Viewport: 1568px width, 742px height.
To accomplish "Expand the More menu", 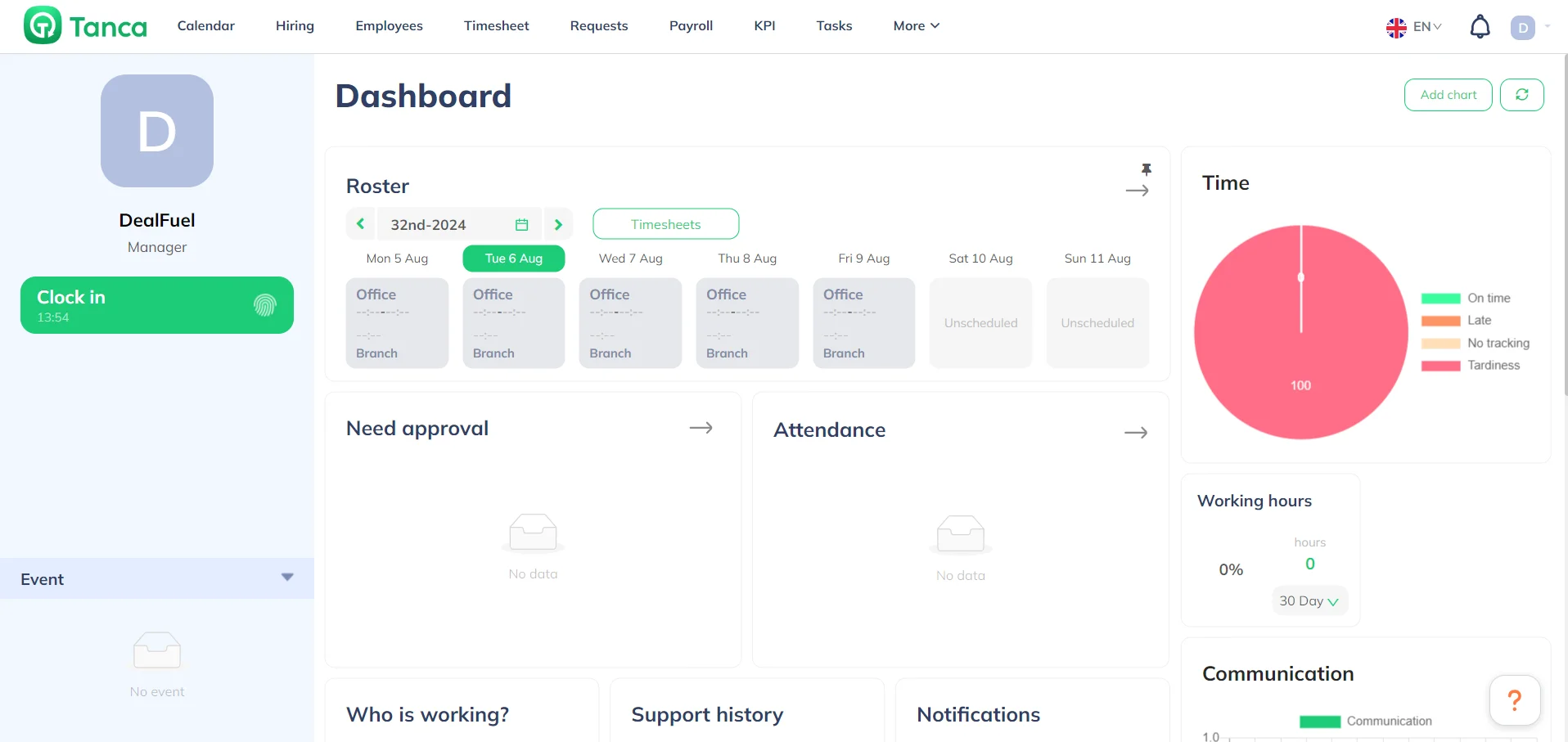I will click(917, 26).
